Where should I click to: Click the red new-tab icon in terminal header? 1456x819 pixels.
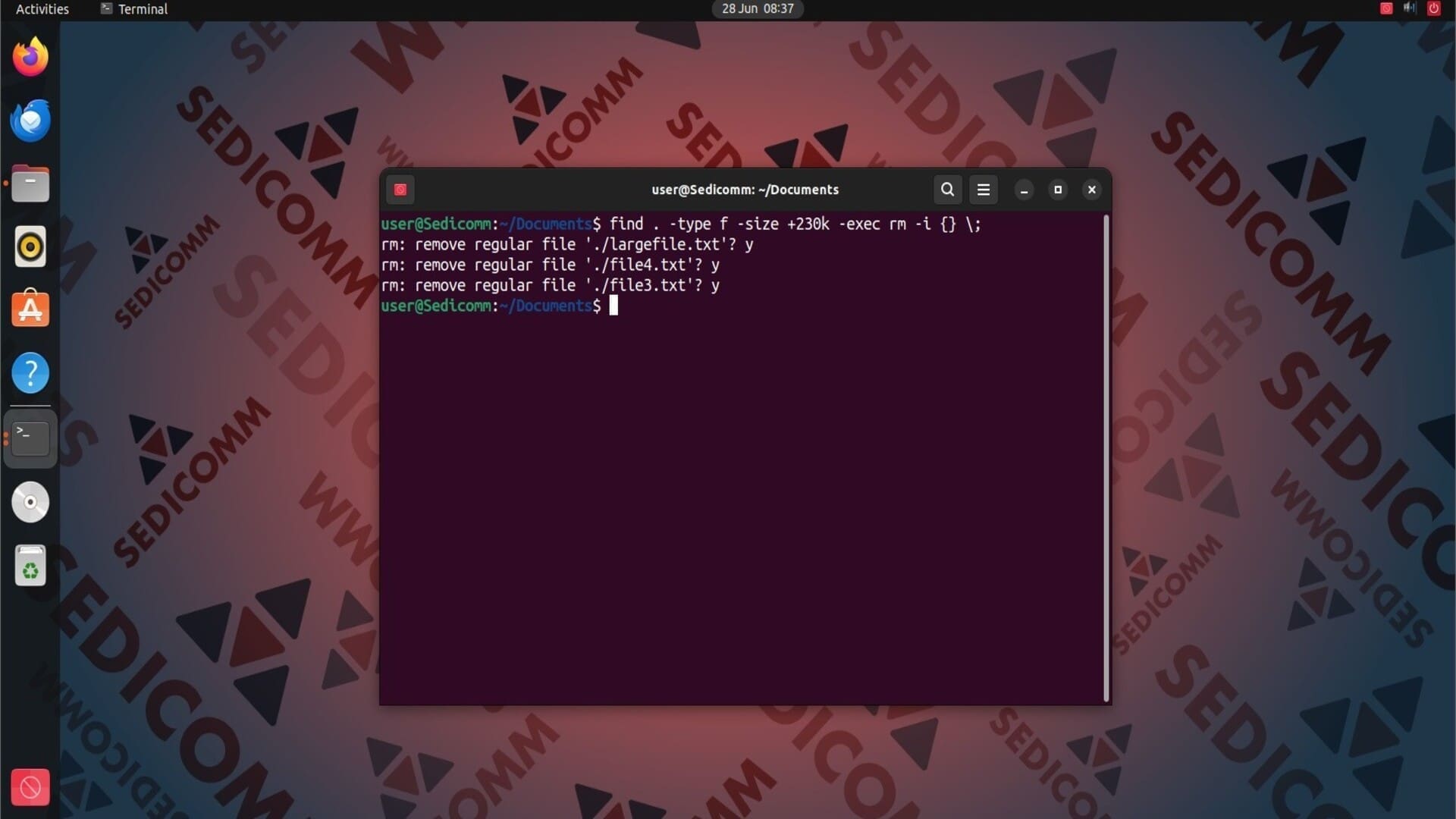(x=400, y=190)
